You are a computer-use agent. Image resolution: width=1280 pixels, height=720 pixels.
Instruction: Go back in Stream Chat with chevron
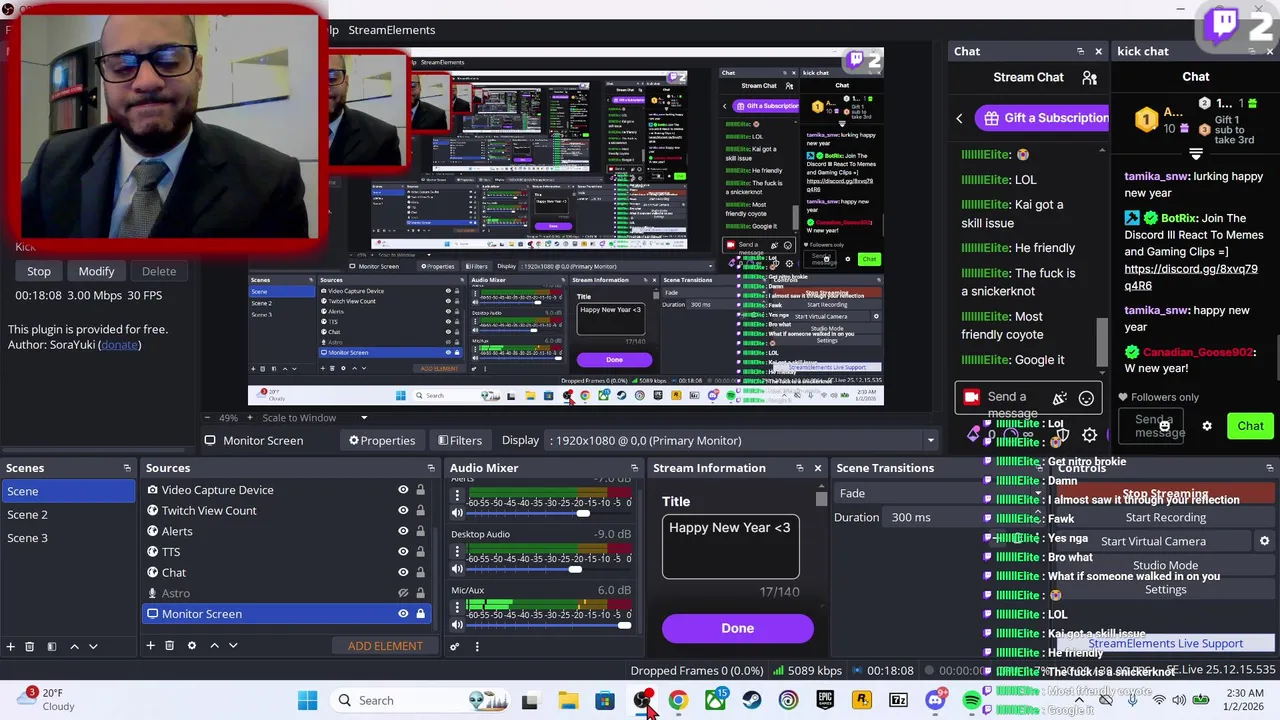coord(959,119)
